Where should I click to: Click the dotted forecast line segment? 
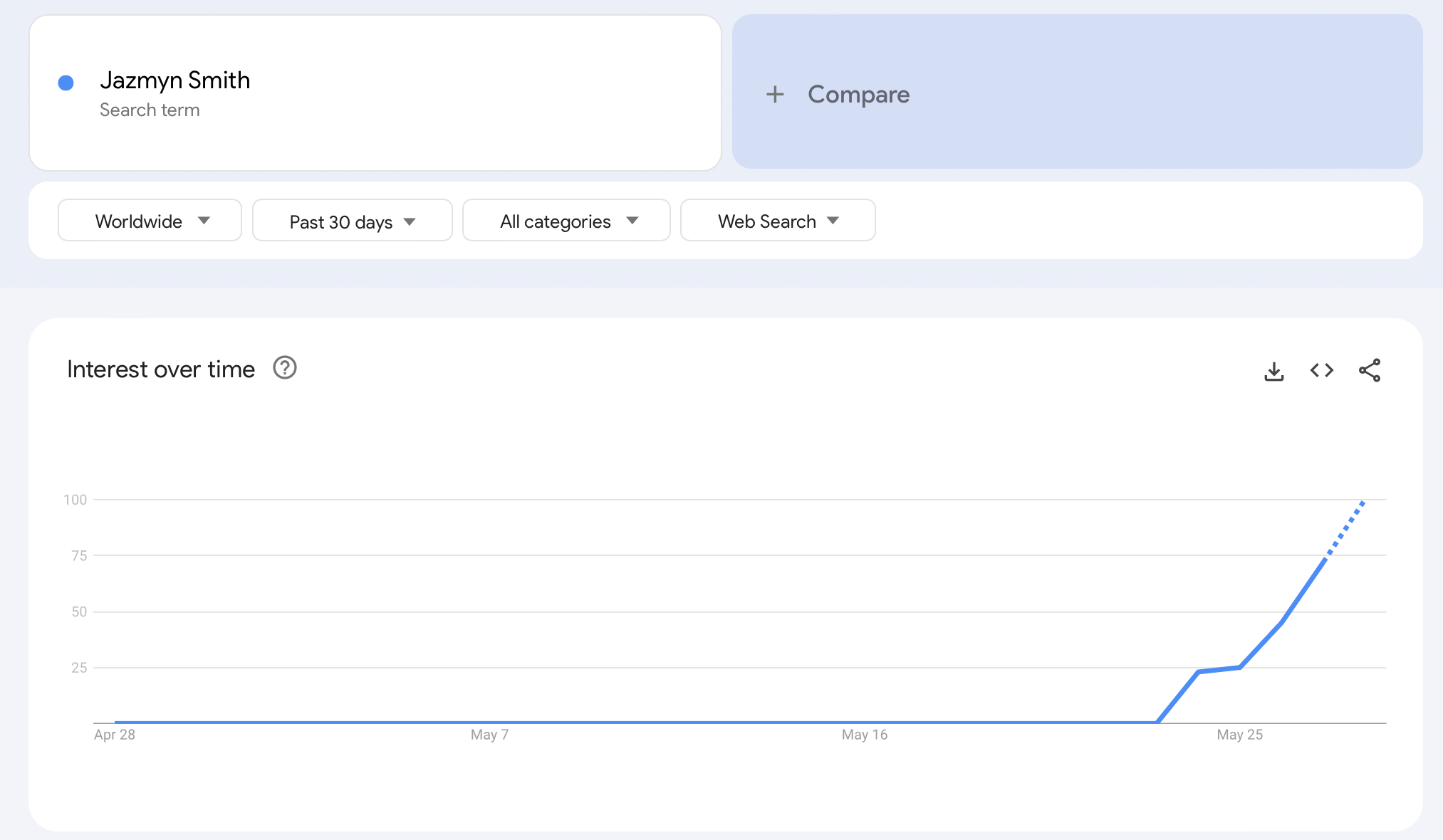click(1345, 527)
